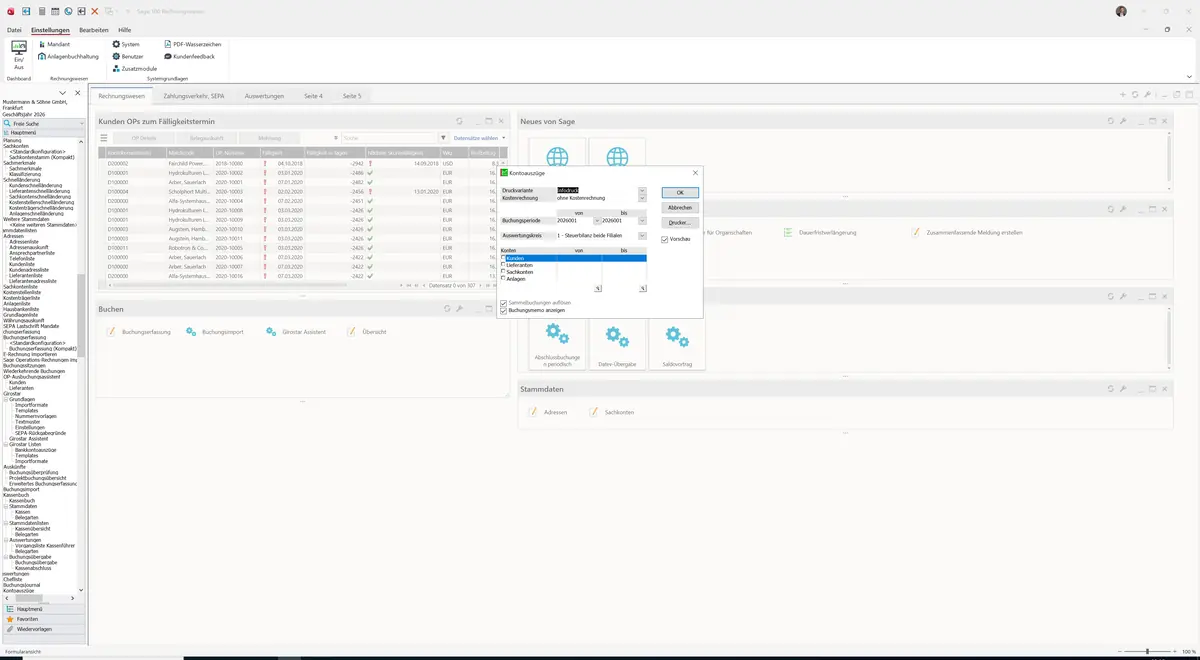Click the zoom slider in the status bar
This screenshot has height=660, width=1200.
1147,651
